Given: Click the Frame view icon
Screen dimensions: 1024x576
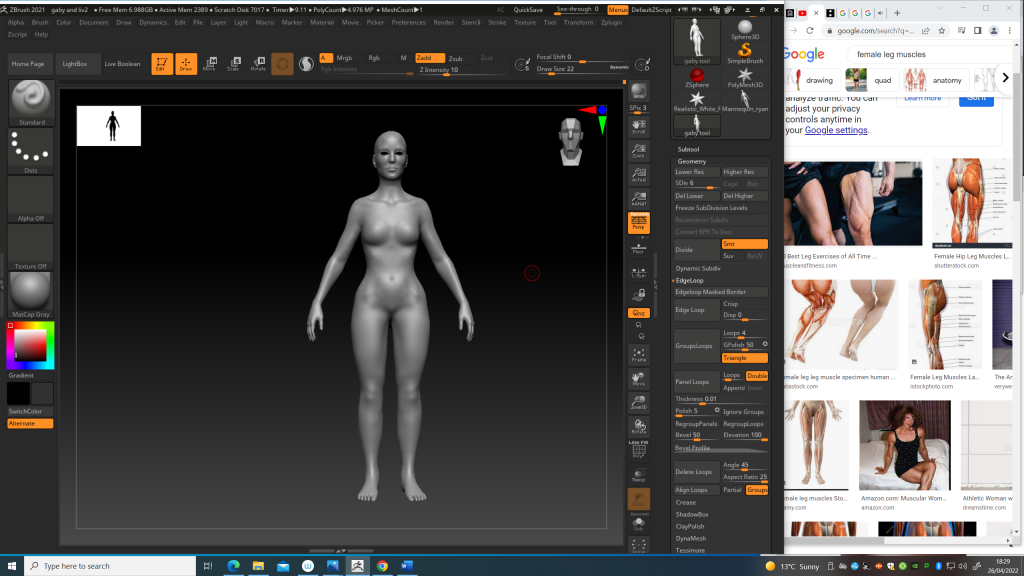Looking at the screenshot, I should coord(638,354).
